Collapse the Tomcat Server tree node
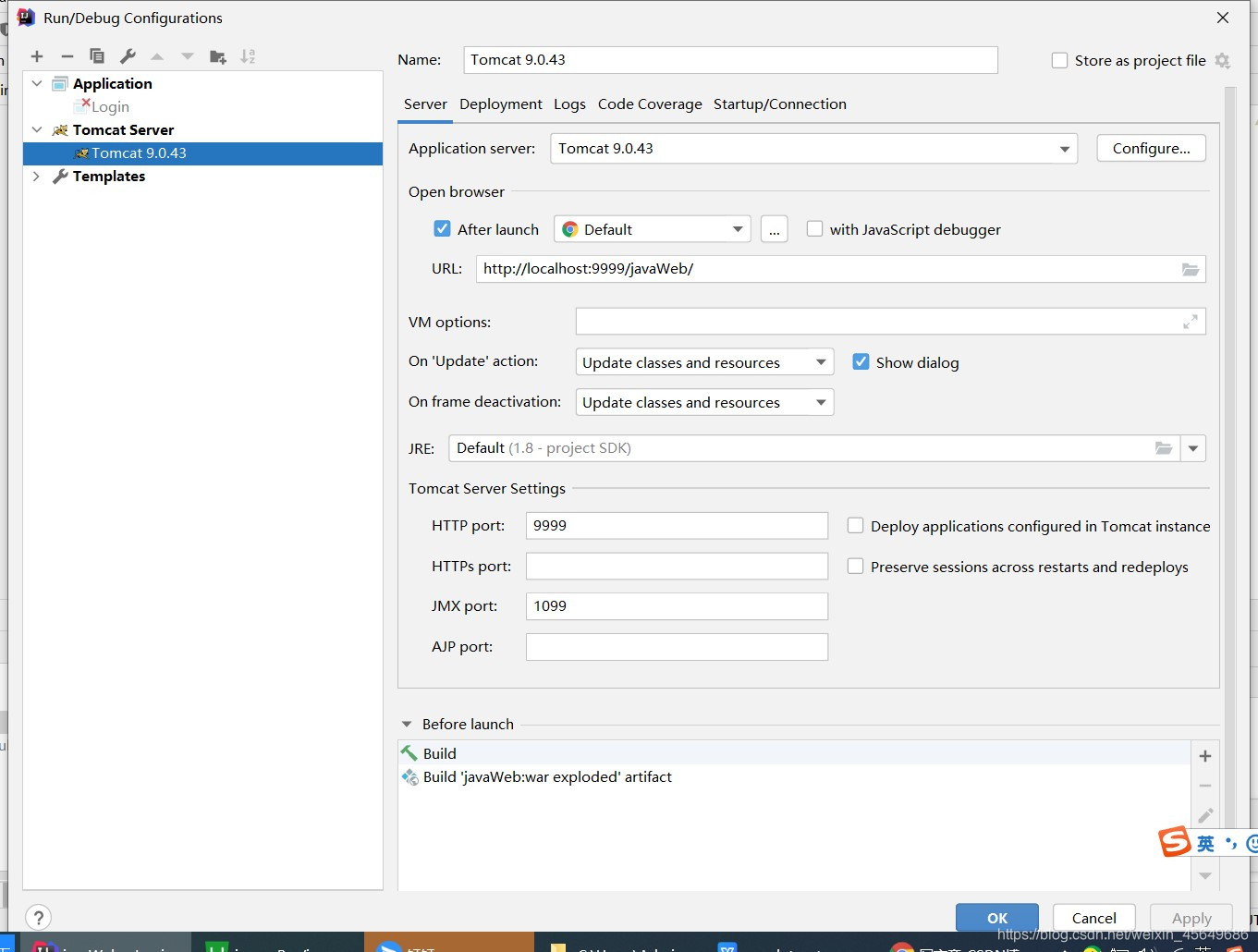Screen dimensions: 1258x952 [37, 129]
